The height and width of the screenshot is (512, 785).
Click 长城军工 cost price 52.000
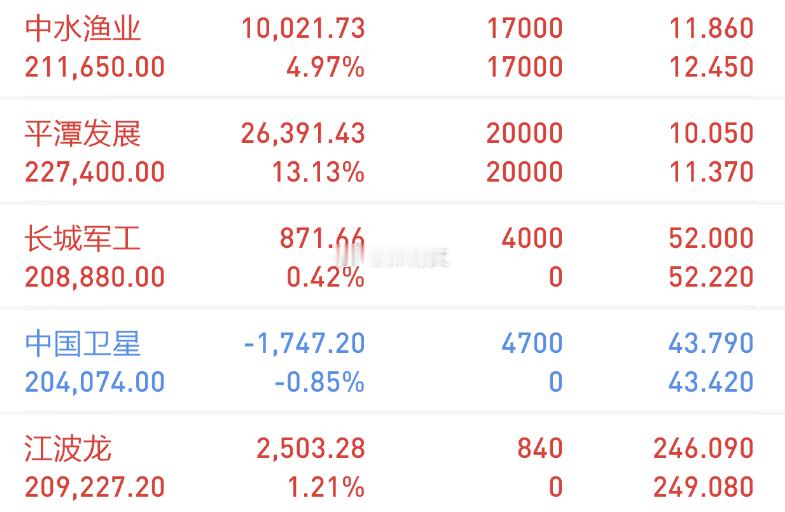coord(711,238)
